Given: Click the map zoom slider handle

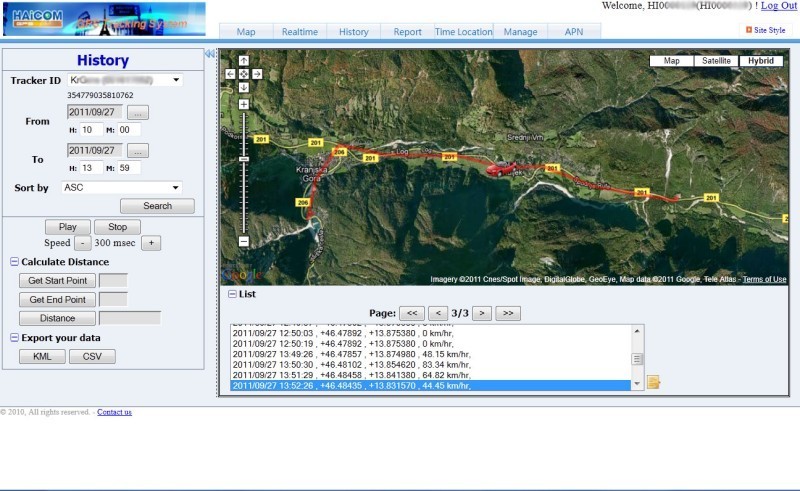Looking at the screenshot, I should 244,159.
